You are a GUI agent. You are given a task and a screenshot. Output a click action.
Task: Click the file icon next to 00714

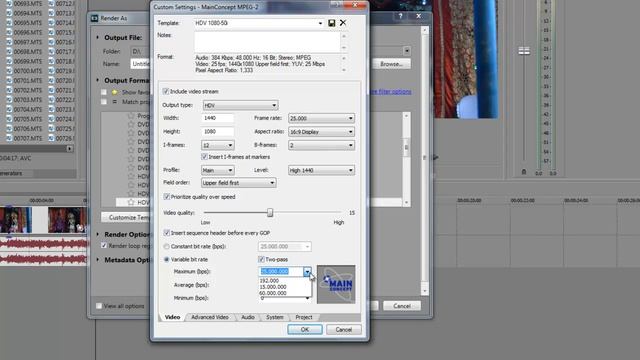(51, 23)
